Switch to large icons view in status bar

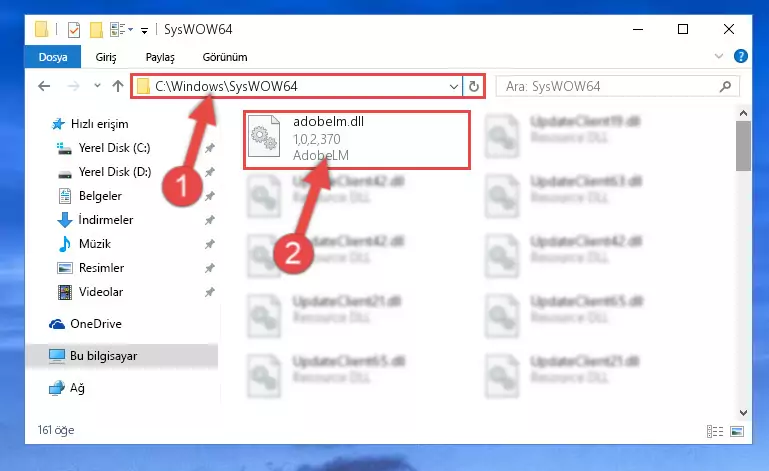tap(737, 431)
